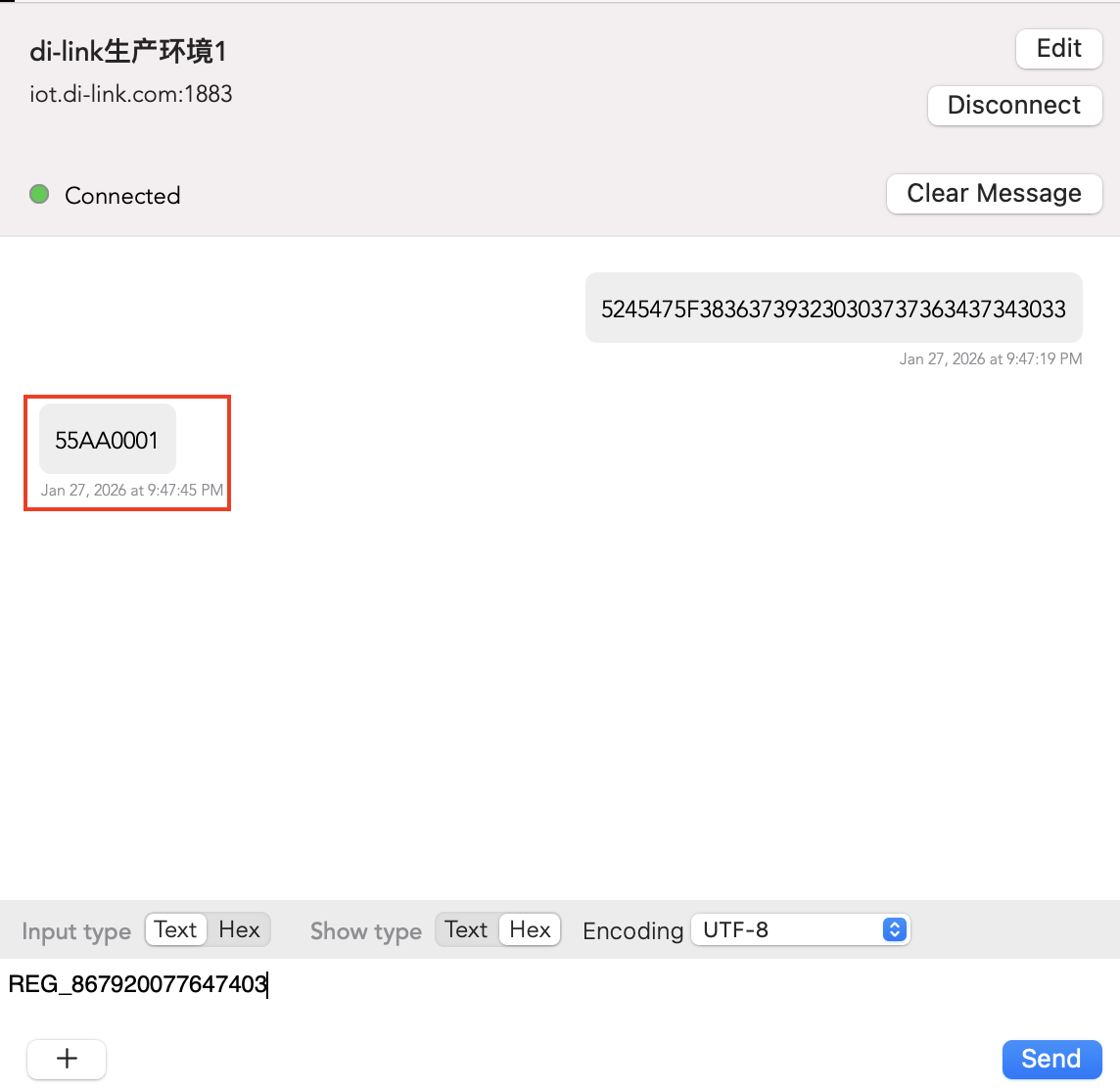Click the 9:47:19 PM timestamp
The width and height of the screenshot is (1120, 1091).
click(990, 359)
